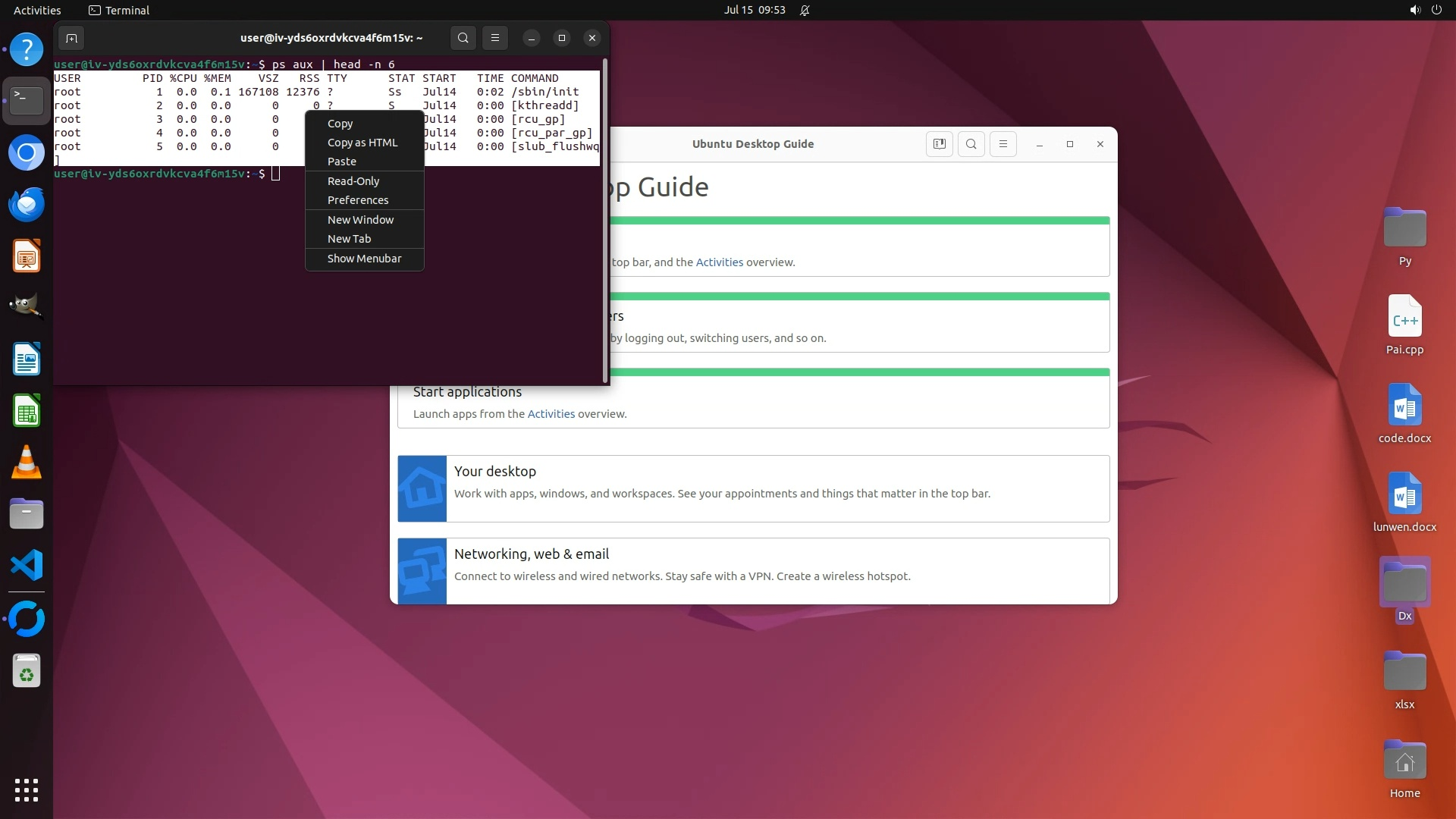Viewport: 1456px width, 819px height.
Task: Click the terminal search icon
Action: click(463, 38)
